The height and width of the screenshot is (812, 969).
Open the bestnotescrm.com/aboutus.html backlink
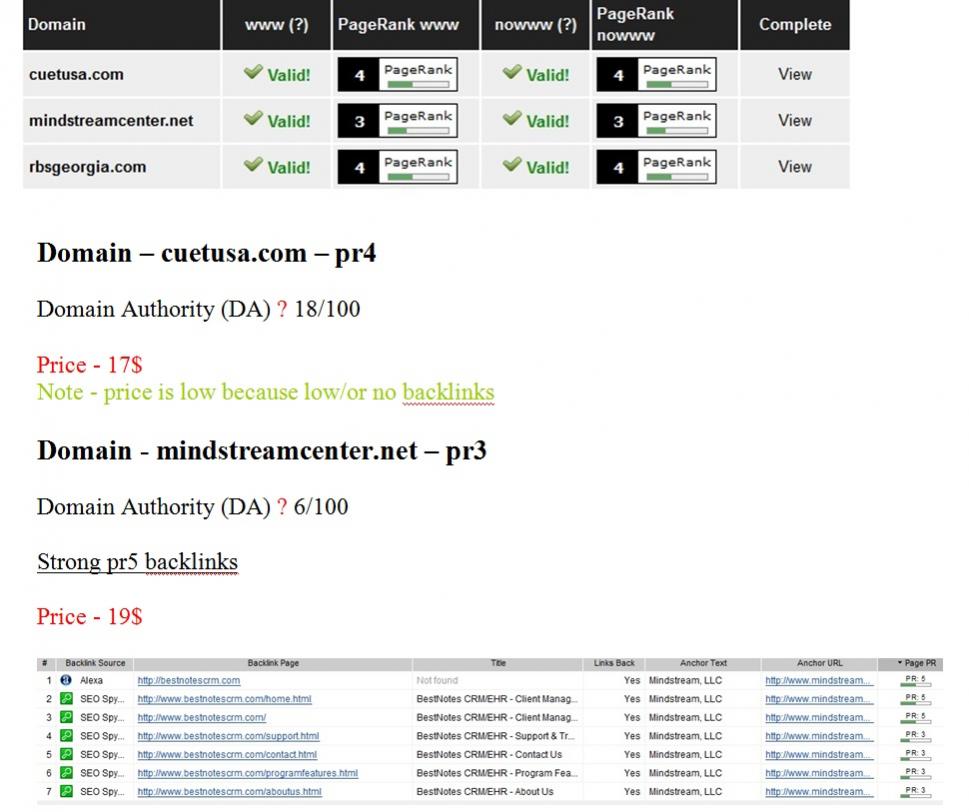click(x=229, y=792)
